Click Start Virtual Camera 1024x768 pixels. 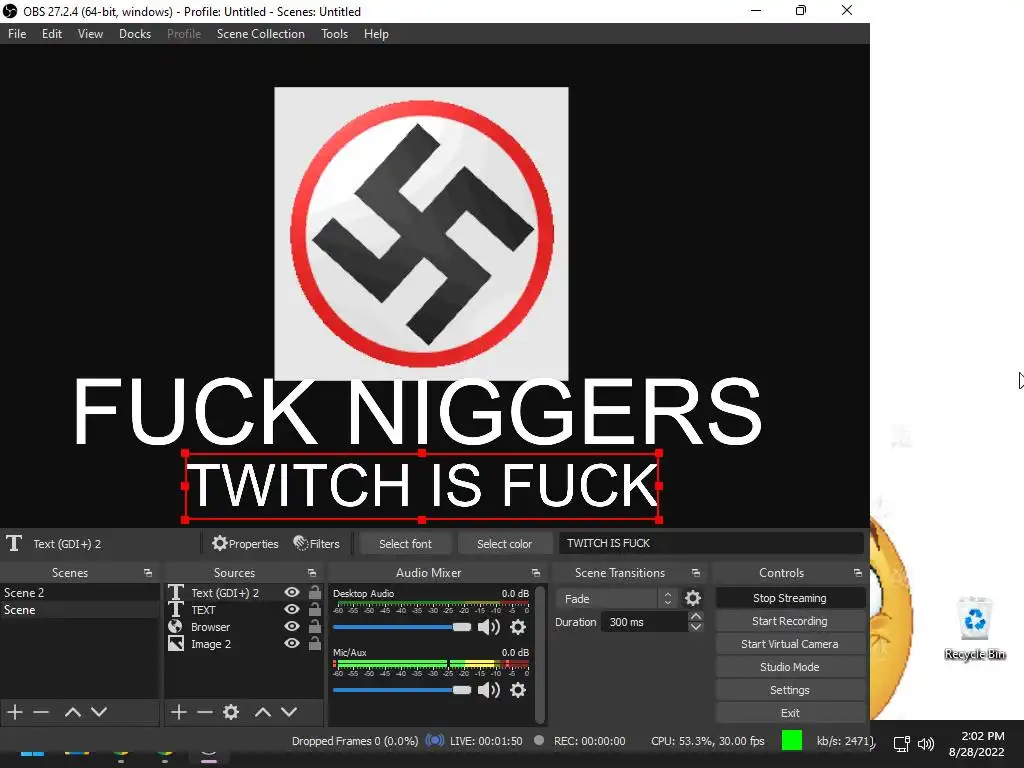(x=790, y=644)
